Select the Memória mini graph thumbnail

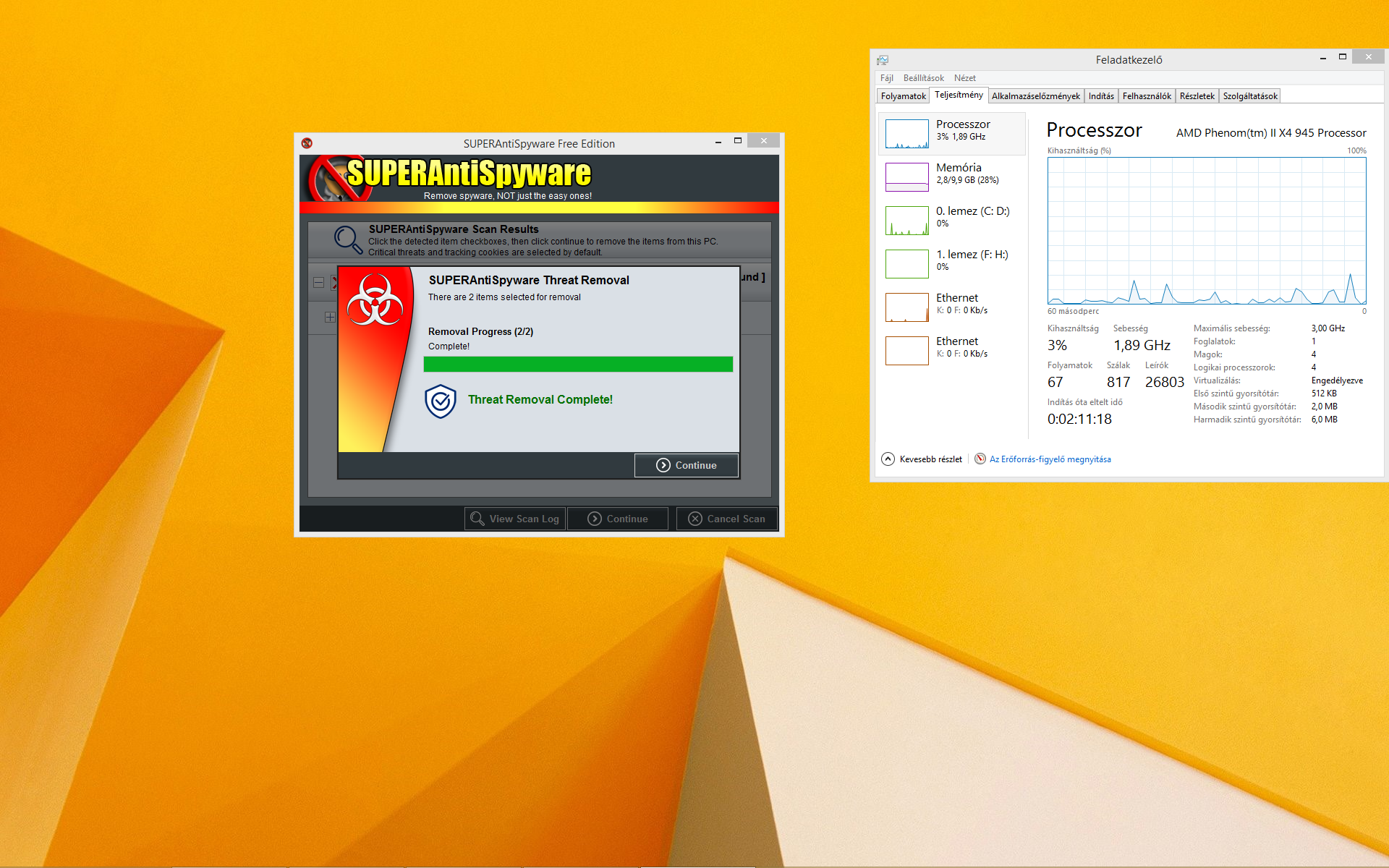point(906,176)
